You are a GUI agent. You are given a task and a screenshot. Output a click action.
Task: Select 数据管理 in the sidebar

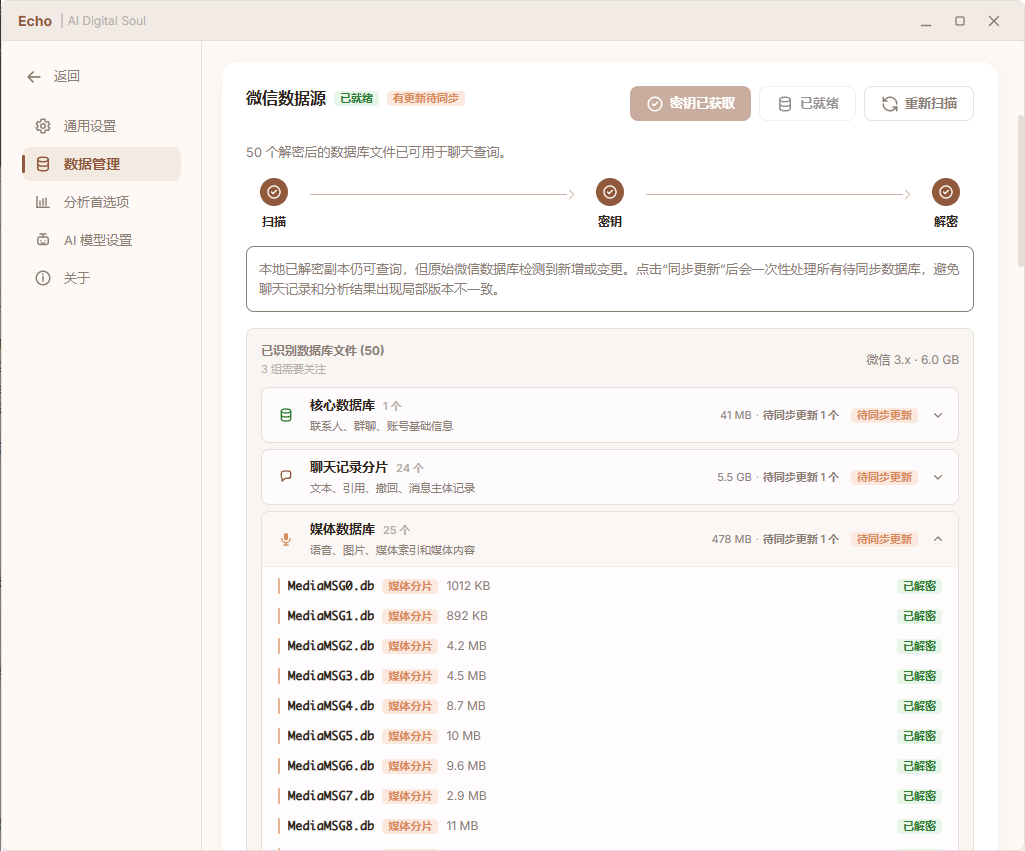coord(101,164)
